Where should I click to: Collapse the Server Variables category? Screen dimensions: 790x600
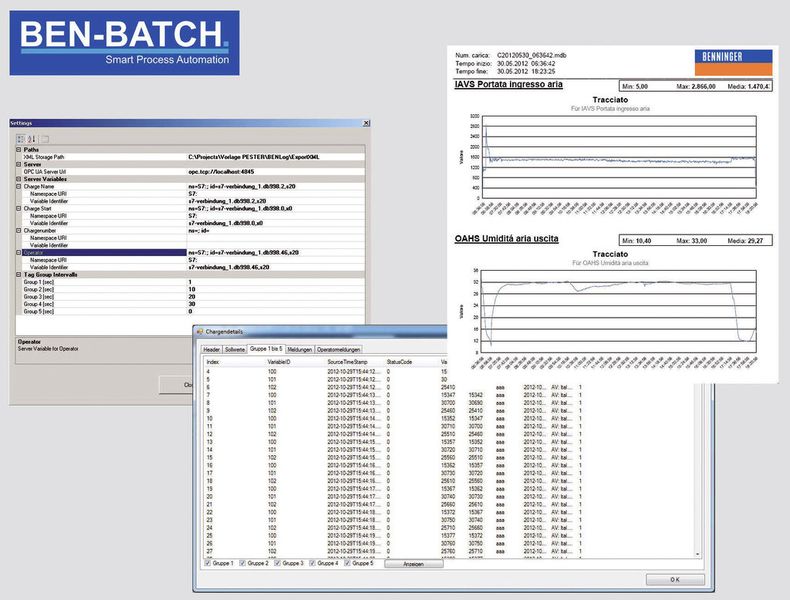coord(19,179)
